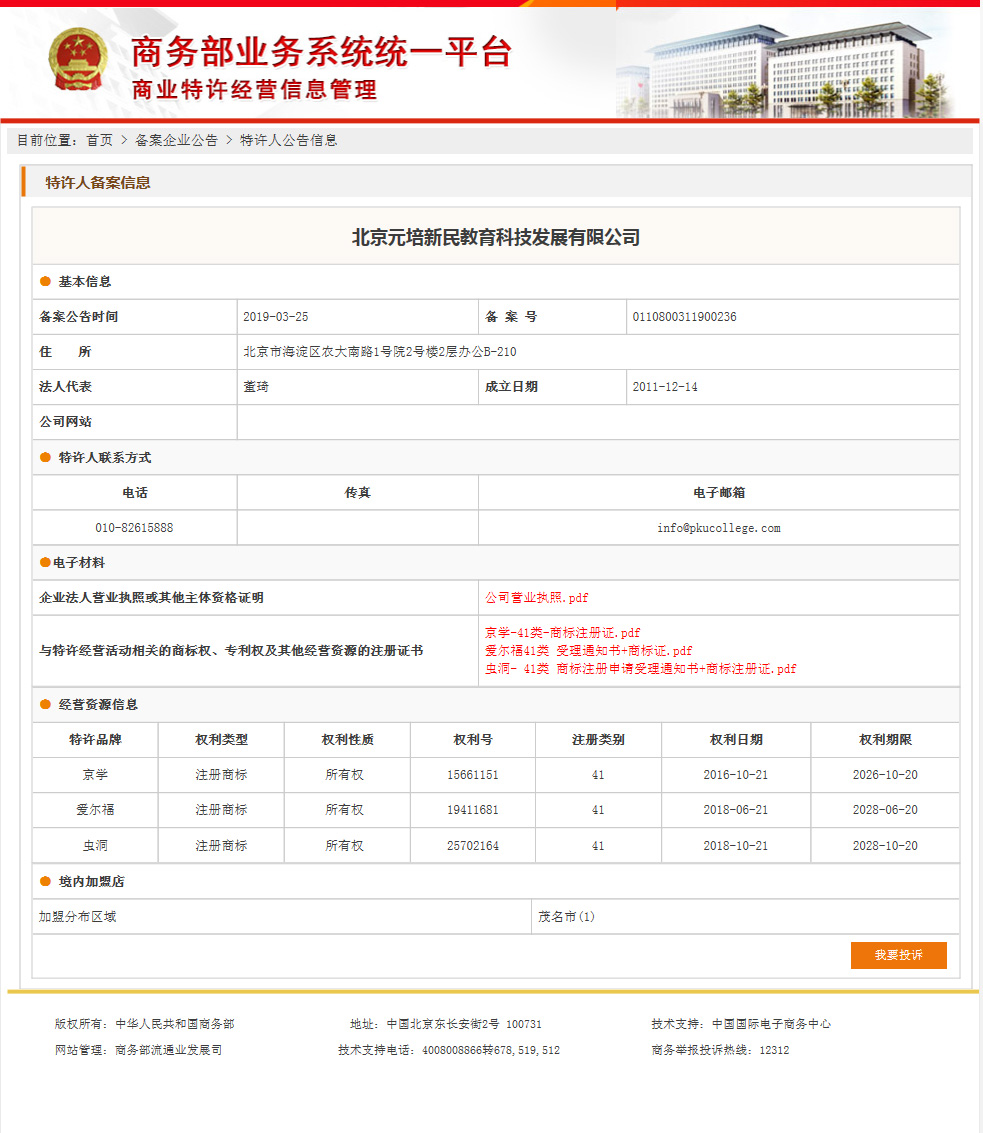Image resolution: width=983 pixels, height=1133 pixels.
Task: Click rights date 2016-10-21
Action: (x=736, y=775)
